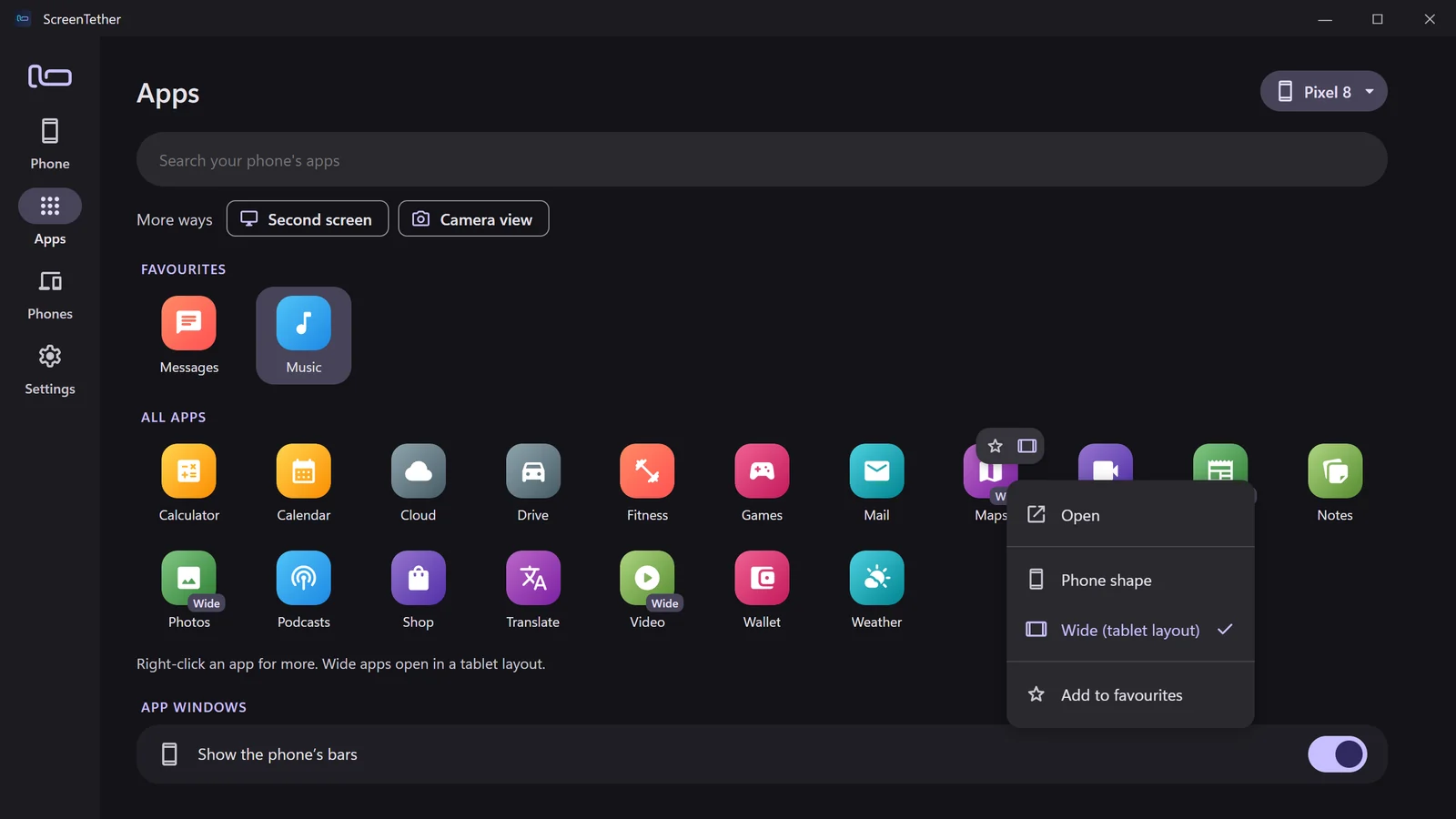The width and height of the screenshot is (1456, 819).
Task: Click the FAVOURITES section heading
Action: click(x=183, y=269)
